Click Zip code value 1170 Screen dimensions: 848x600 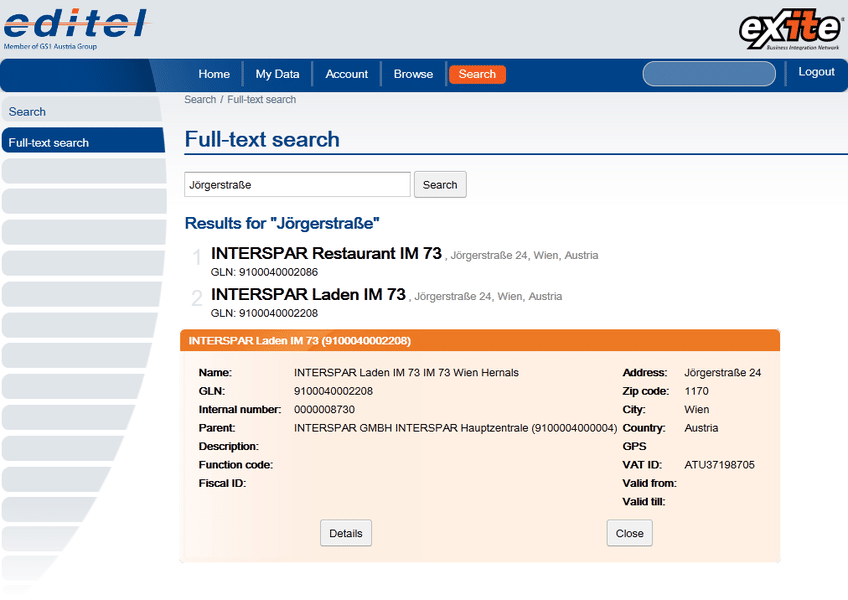(697, 391)
